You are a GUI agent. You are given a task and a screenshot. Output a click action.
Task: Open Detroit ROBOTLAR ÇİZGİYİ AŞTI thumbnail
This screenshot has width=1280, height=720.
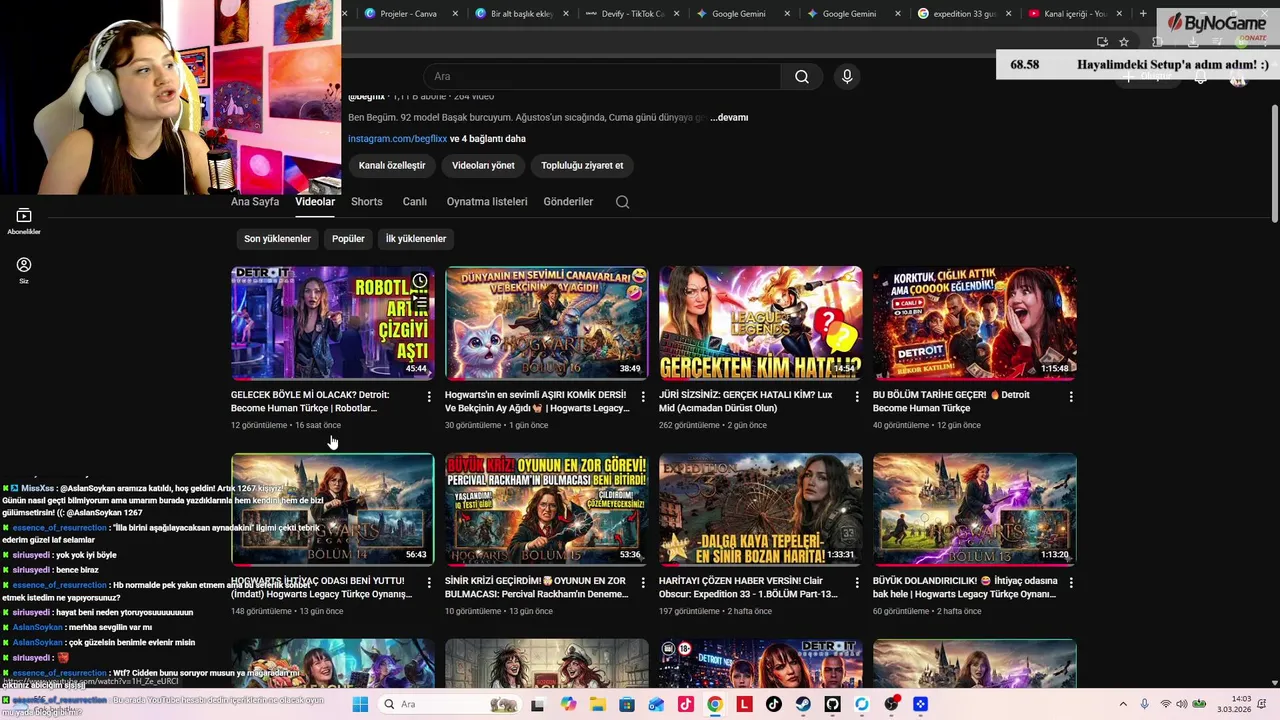point(332,323)
